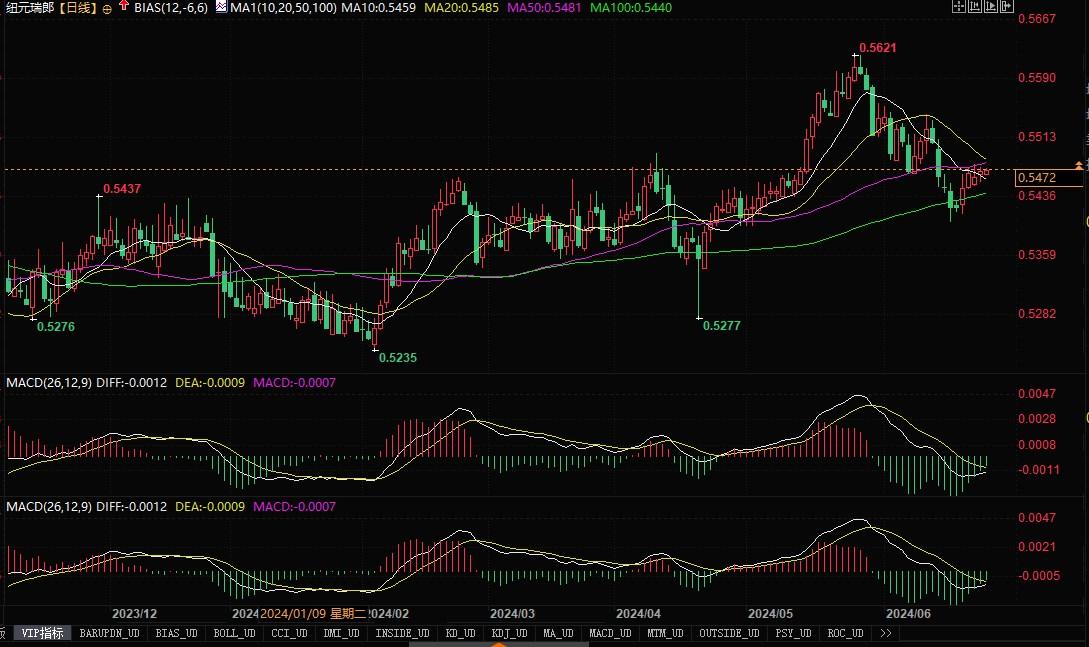The height and width of the screenshot is (647, 1089).
Task: Open the KDJ_UD indicator tab
Action: coord(509,633)
